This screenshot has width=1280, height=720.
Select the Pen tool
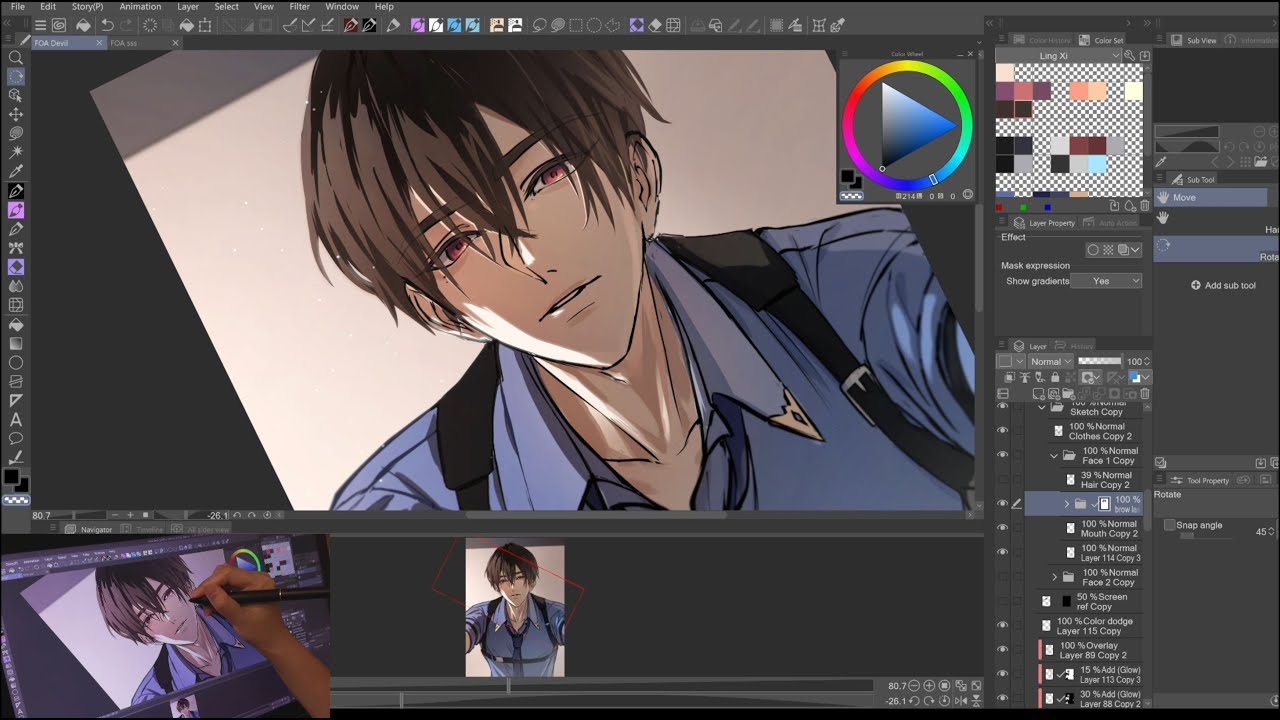pyautogui.click(x=16, y=191)
